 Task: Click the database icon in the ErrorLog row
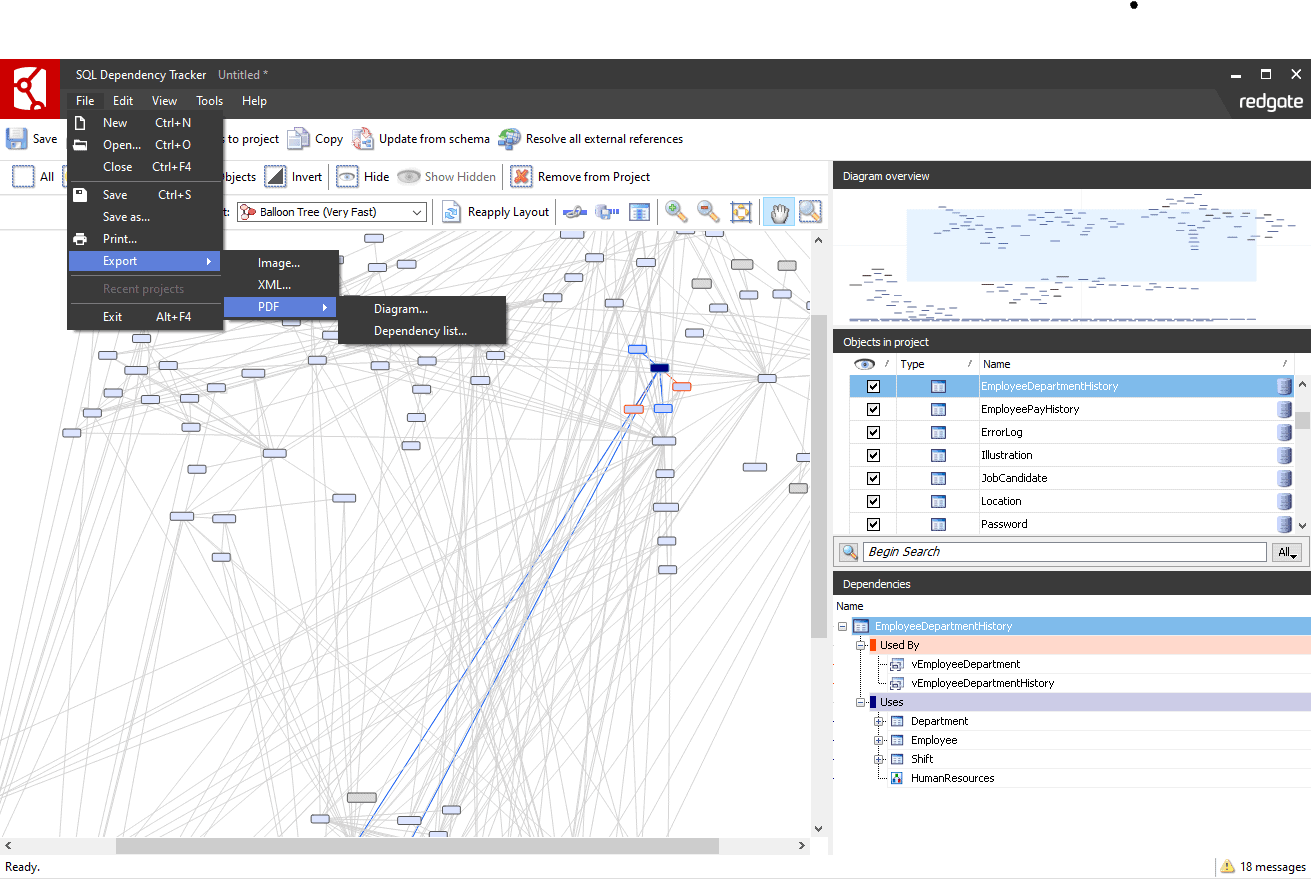pyautogui.click(x=1284, y=432)
